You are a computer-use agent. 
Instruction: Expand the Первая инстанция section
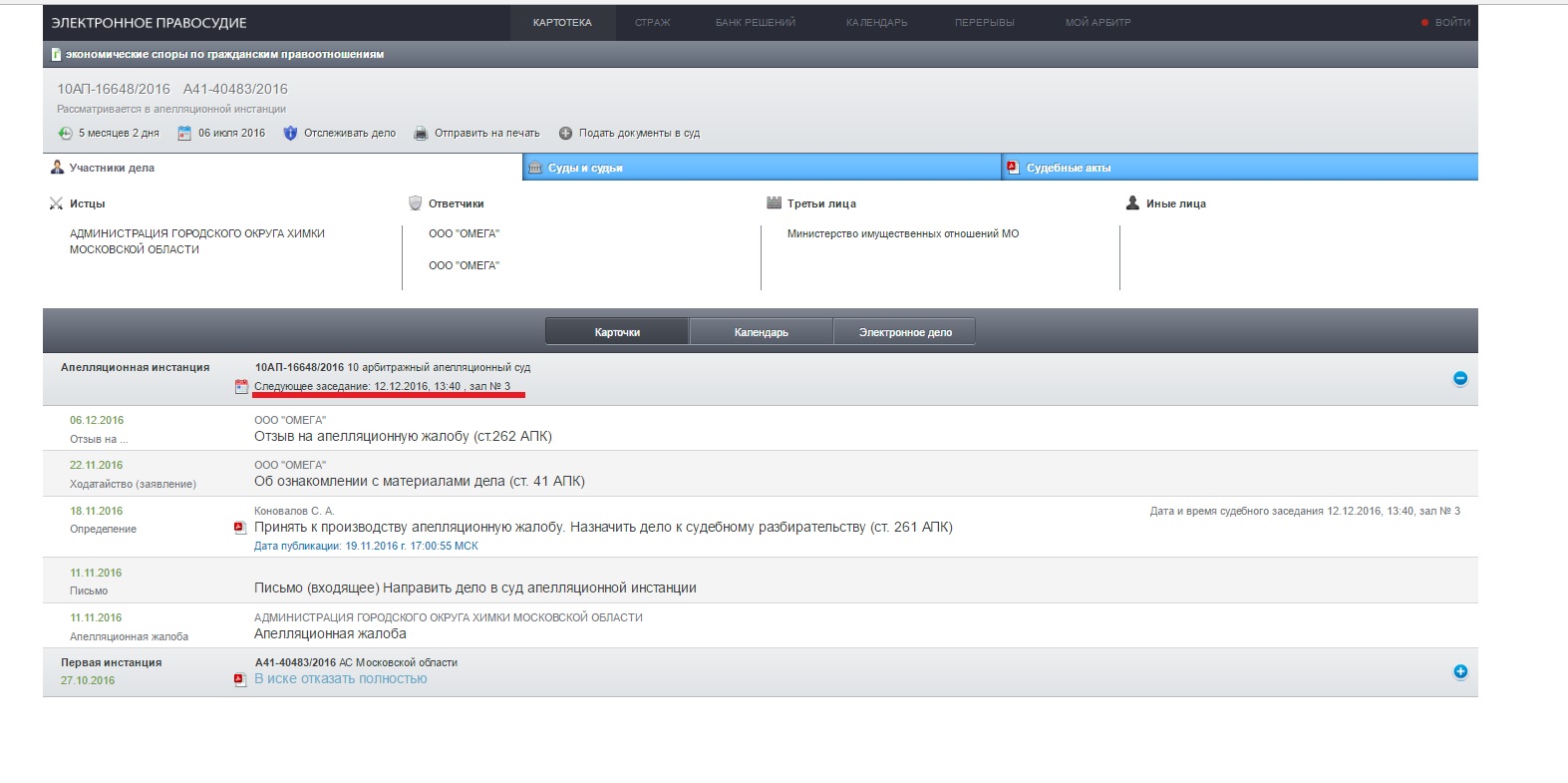pos(1459,671)
